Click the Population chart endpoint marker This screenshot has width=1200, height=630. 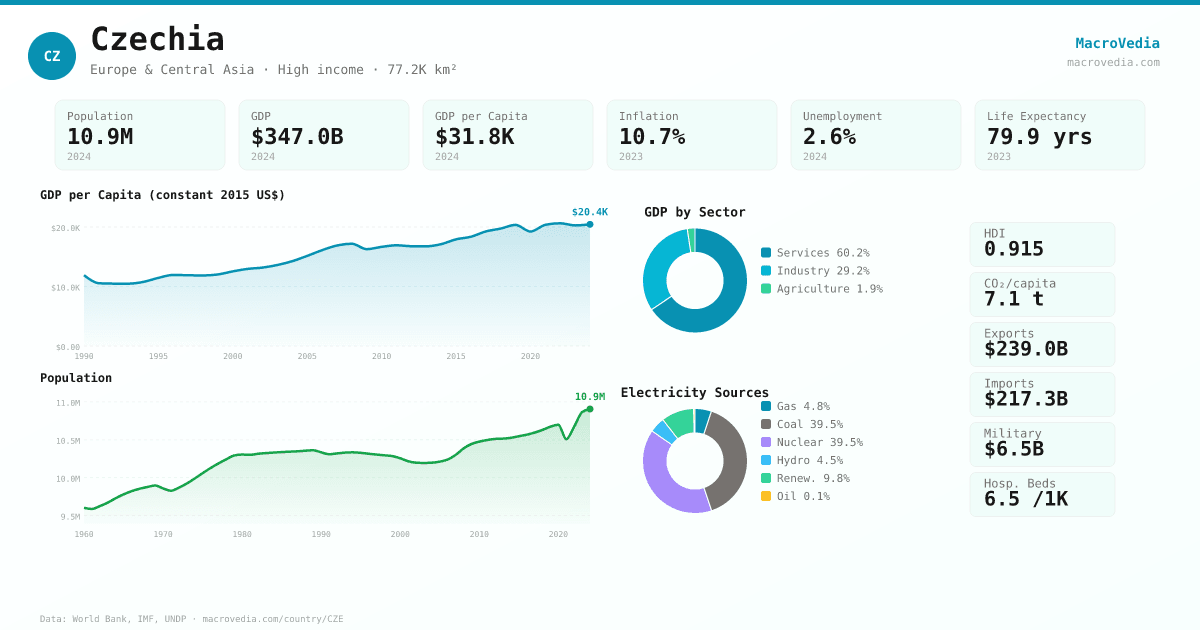(x=590, y=409)
